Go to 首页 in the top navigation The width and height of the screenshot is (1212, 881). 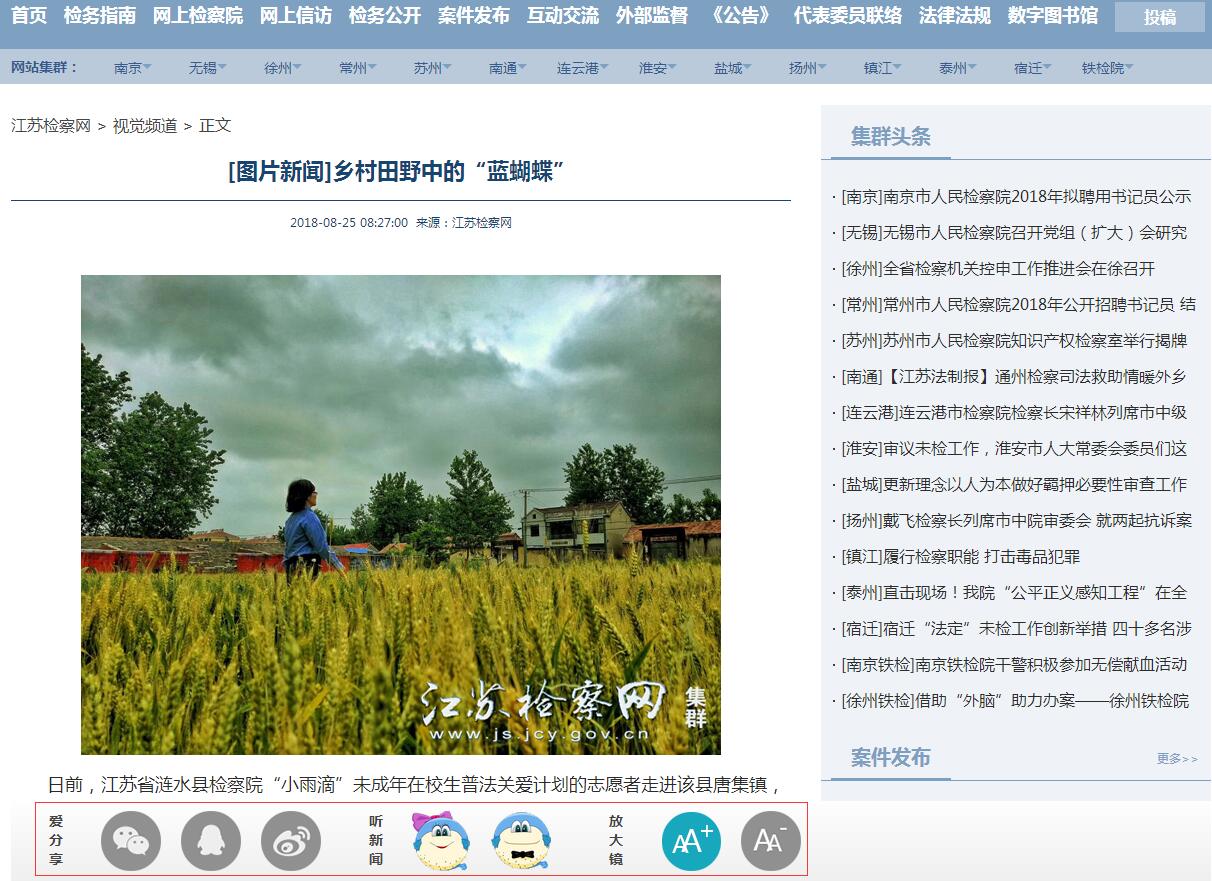(x=29, y=16)
